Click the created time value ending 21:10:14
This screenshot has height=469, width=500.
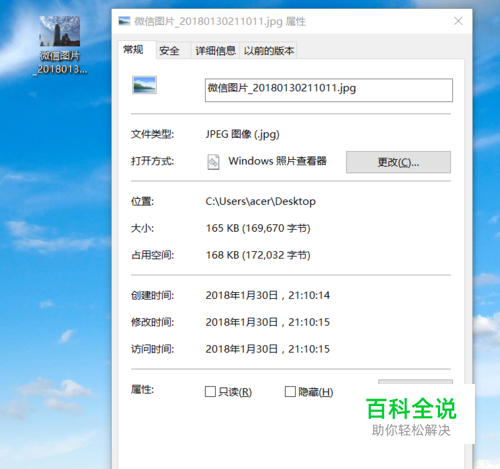coord(267,295)
